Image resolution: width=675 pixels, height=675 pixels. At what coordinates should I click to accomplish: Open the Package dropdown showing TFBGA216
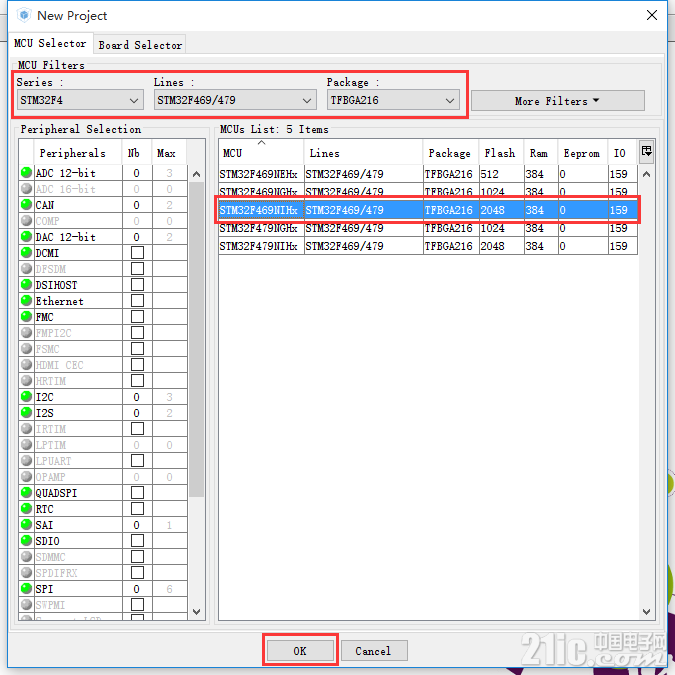[x=393, y=100]
